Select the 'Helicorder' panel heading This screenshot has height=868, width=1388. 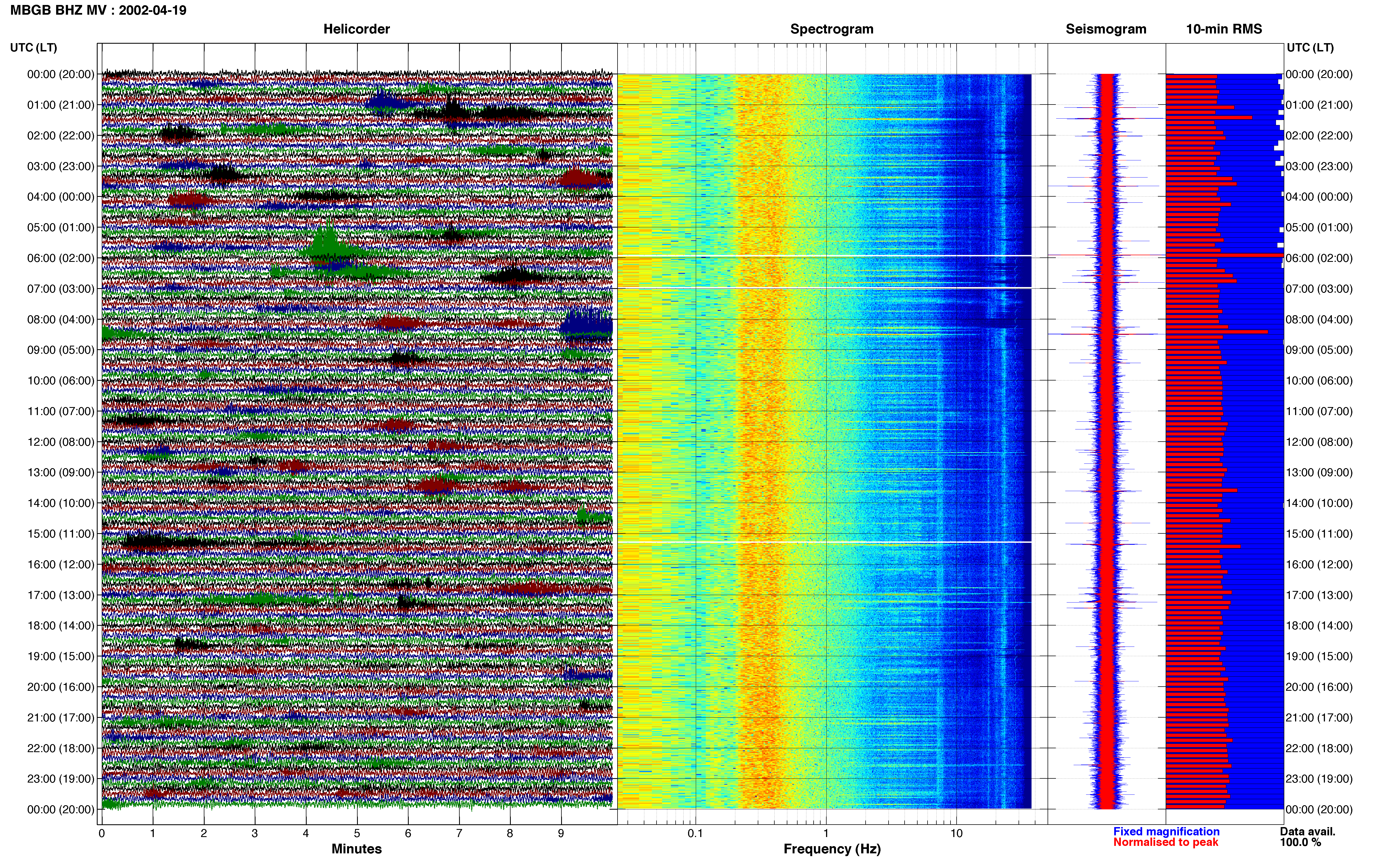coord(356,29)
